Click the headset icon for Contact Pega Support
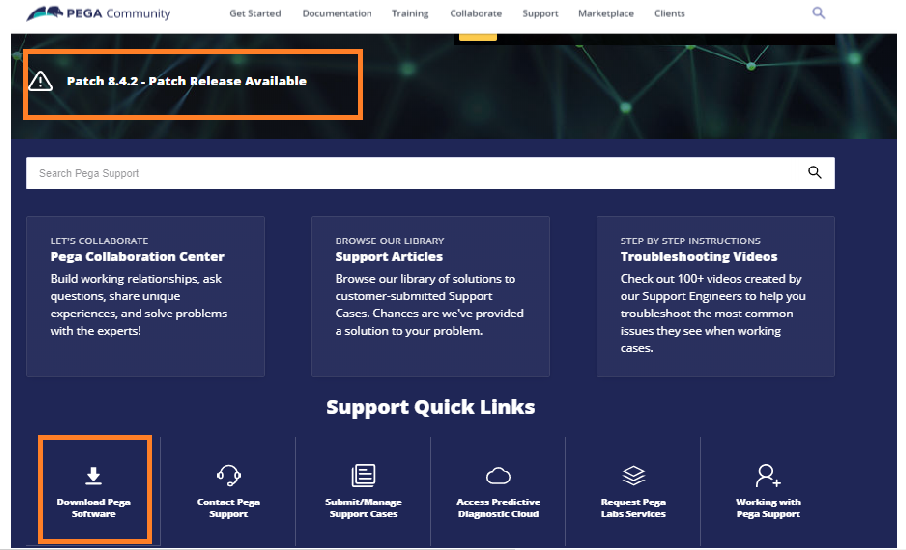This screenshot has height=550, width=906. pos(229,475)
